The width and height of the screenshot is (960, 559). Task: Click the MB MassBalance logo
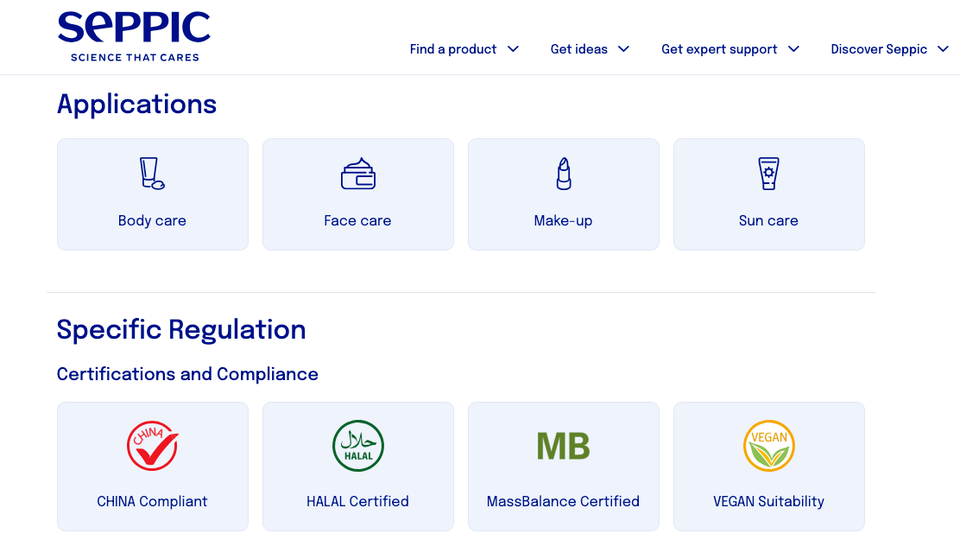pyautogui.click(x=563, y=446)
